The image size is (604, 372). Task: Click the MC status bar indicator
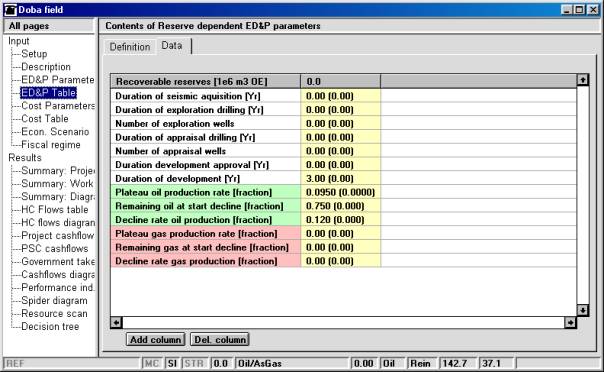coord(152,364)
